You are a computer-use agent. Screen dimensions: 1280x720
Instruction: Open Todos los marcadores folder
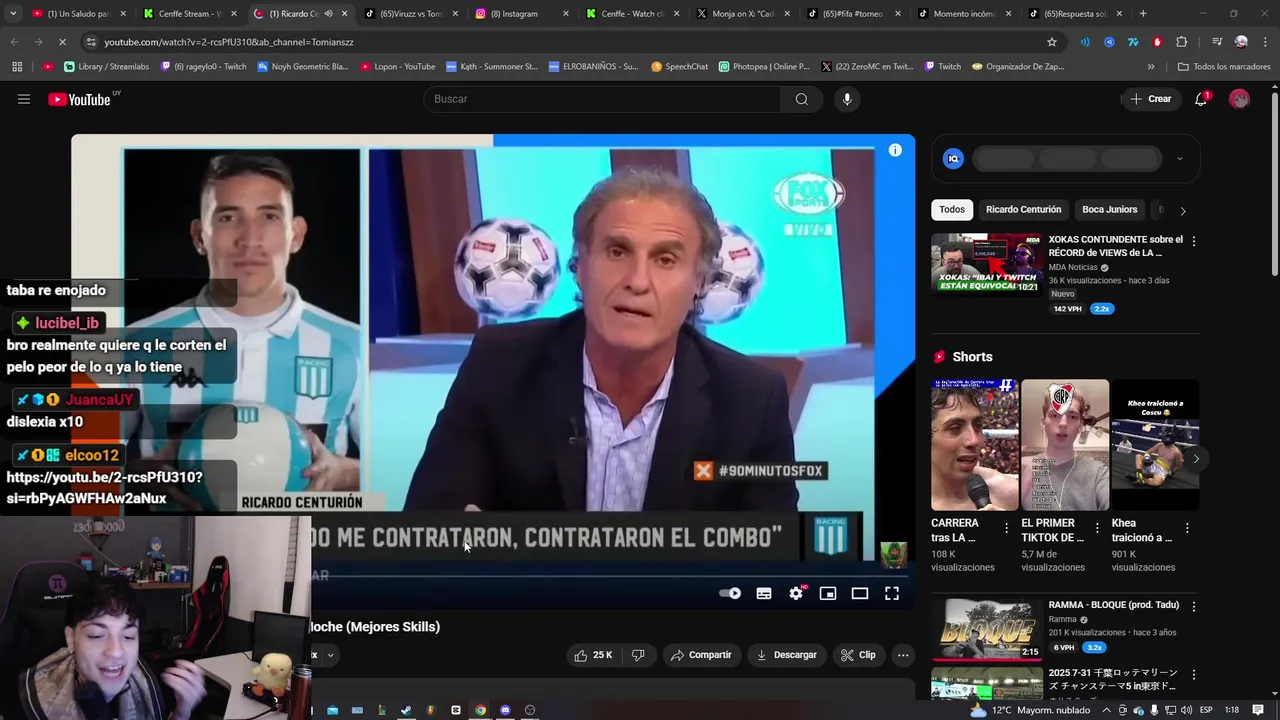(1224, 66)
